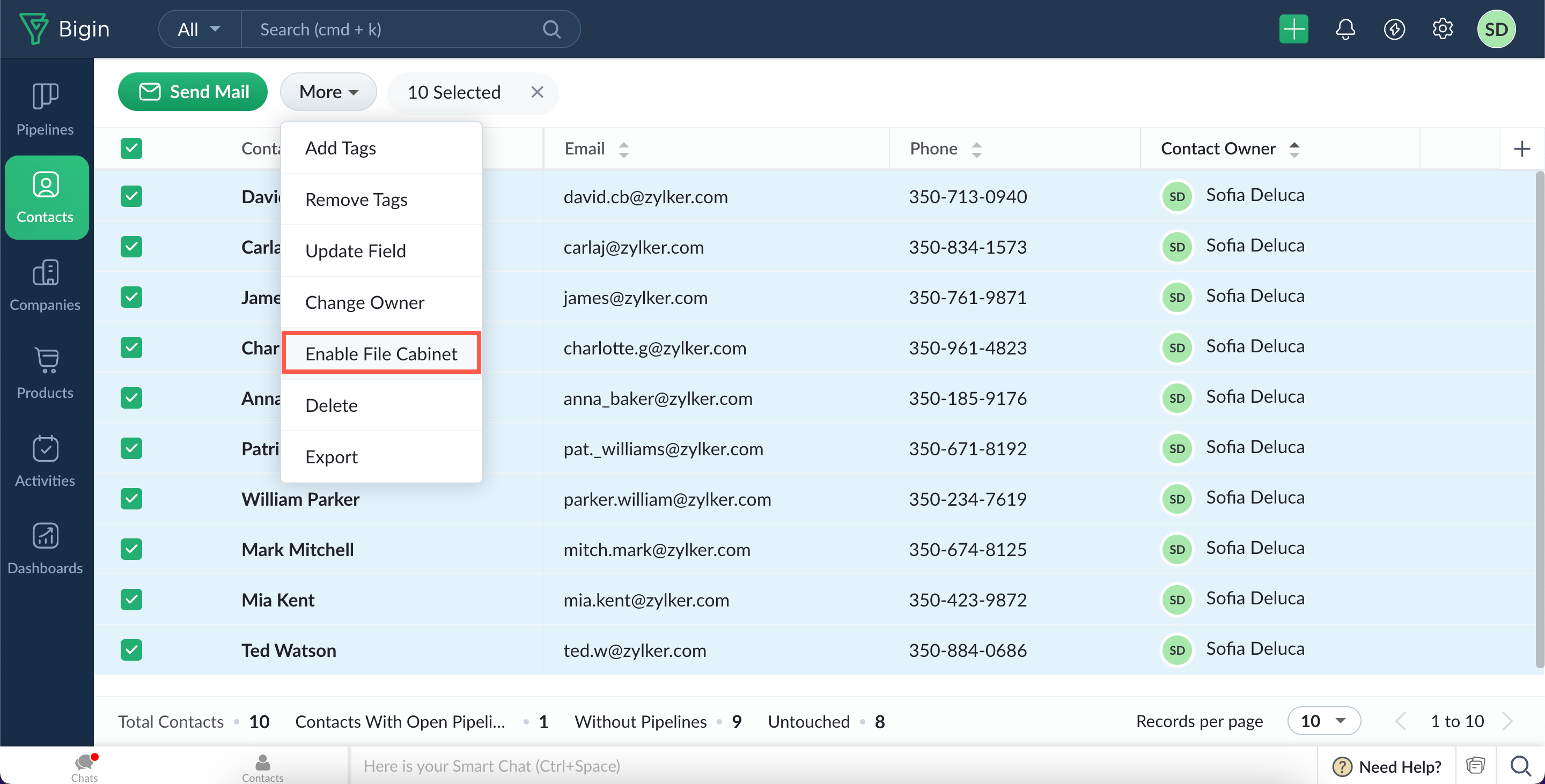
Task: Collapse the More dropdown button
Action: (328, 92)
